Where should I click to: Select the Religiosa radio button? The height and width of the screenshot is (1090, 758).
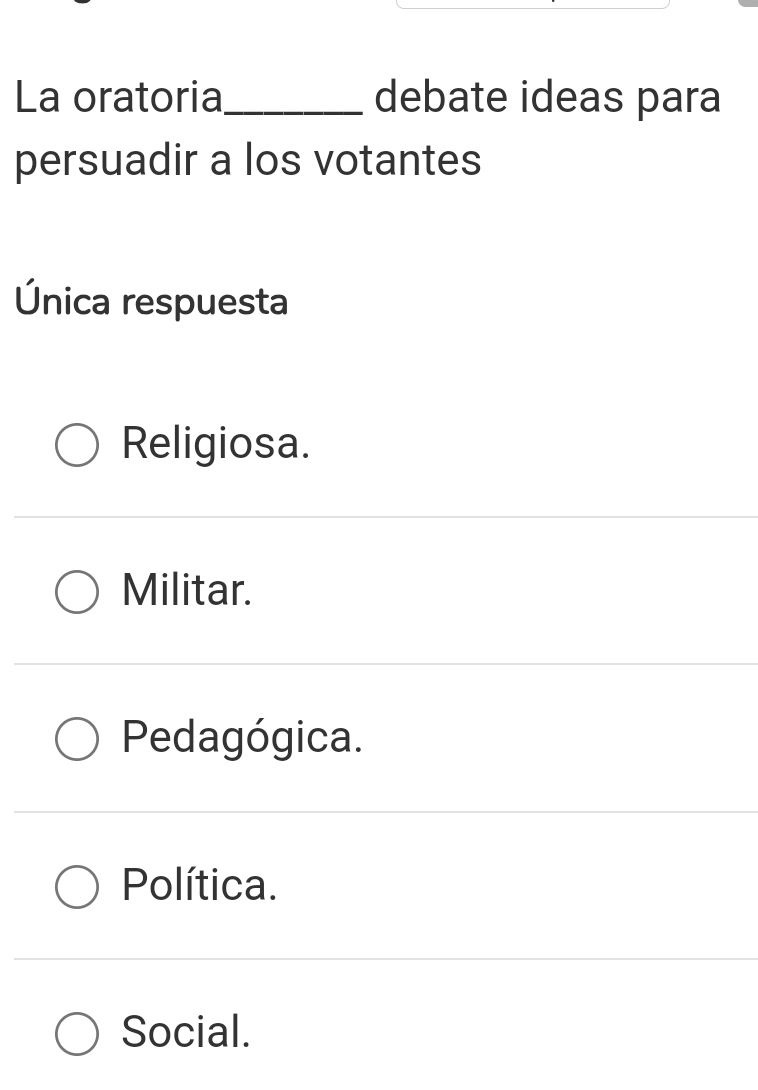click(x=77, y=446)
